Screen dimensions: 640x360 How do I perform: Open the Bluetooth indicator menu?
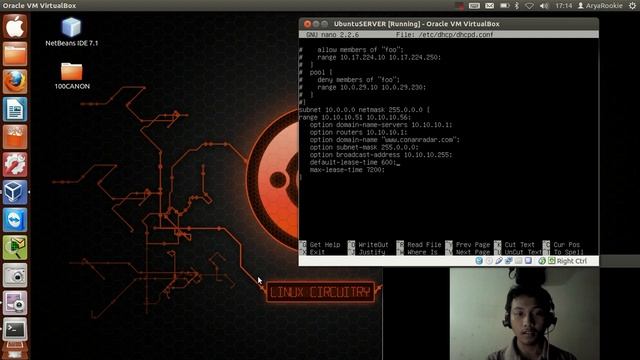(517, 6)
